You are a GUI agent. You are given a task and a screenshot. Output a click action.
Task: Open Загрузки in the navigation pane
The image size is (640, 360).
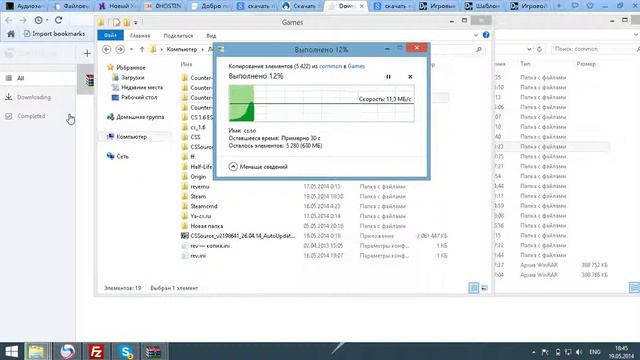tap(128, 77)
